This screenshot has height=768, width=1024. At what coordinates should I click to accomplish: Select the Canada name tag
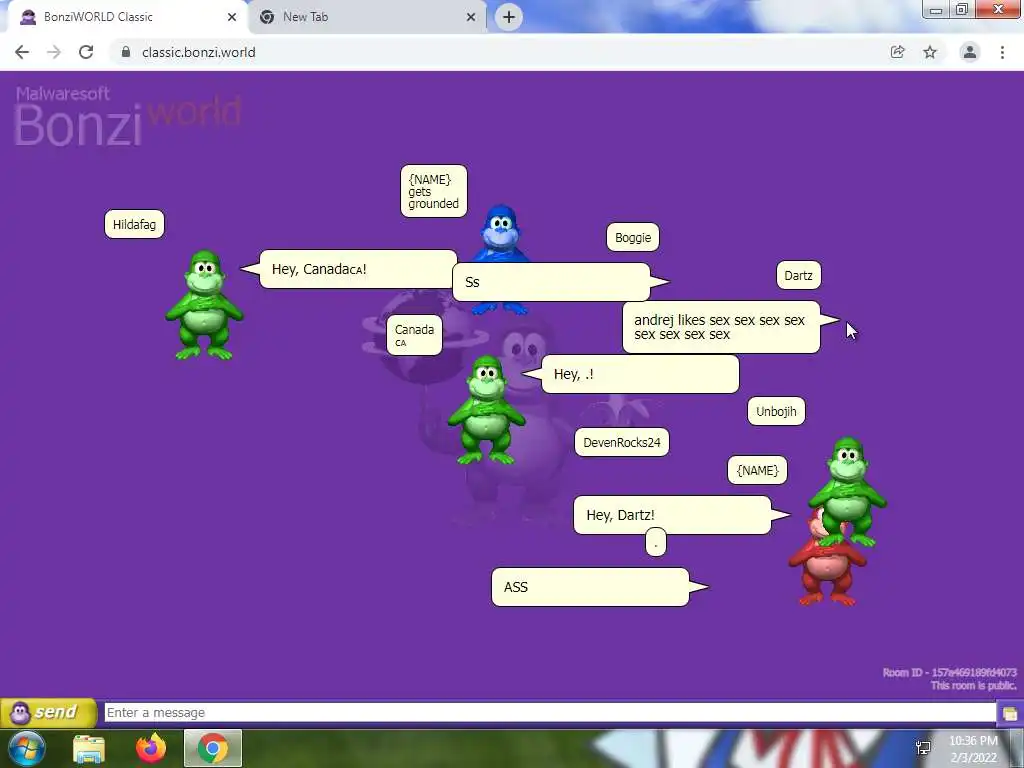click(414, 335)
